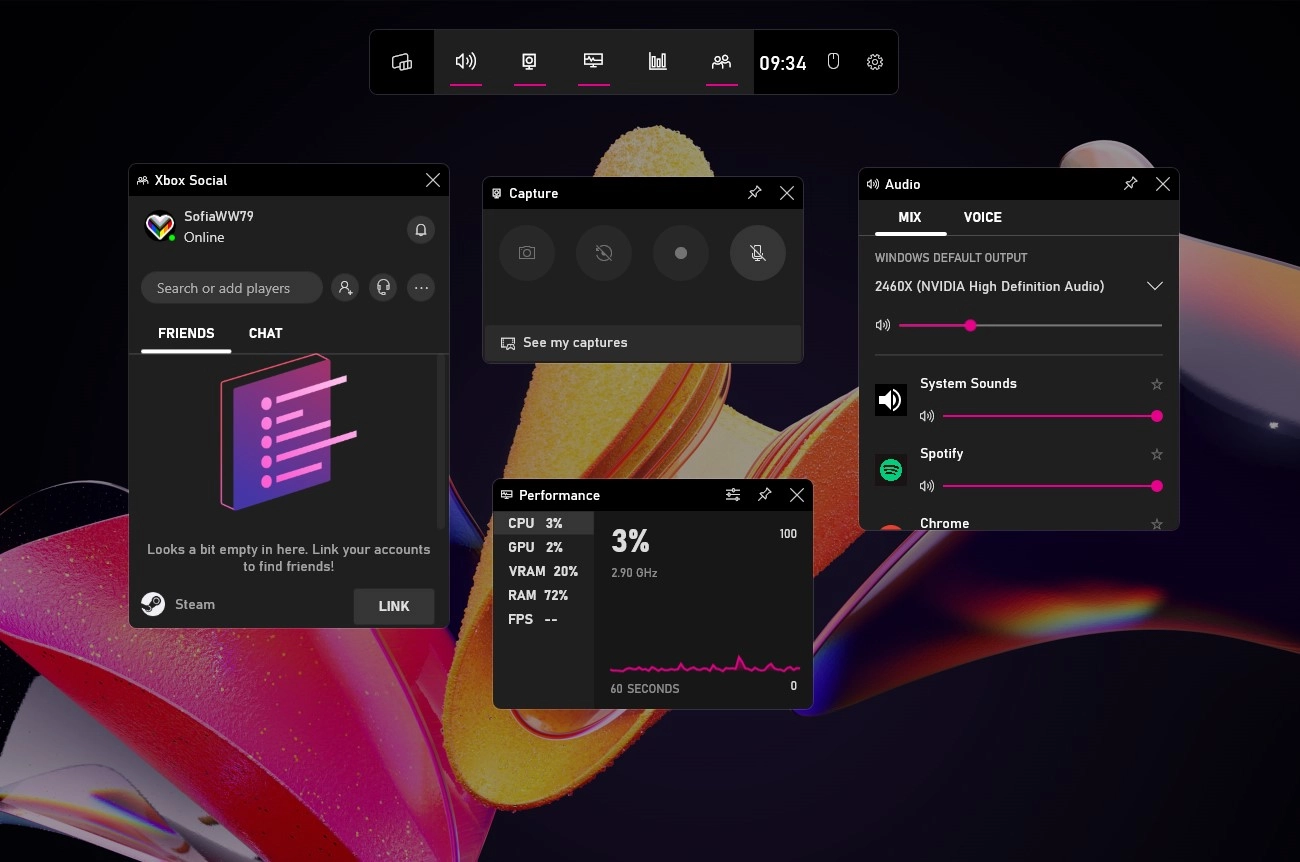
Task: Click the Online status text
Action: pos(204,237)
